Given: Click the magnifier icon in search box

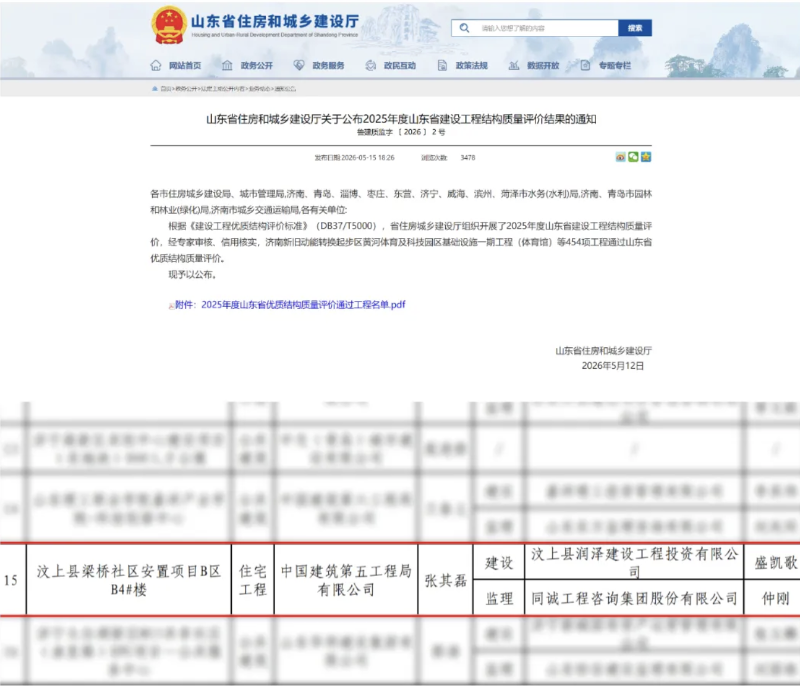Looking at the screenshot, I should [x=464, y=28].
